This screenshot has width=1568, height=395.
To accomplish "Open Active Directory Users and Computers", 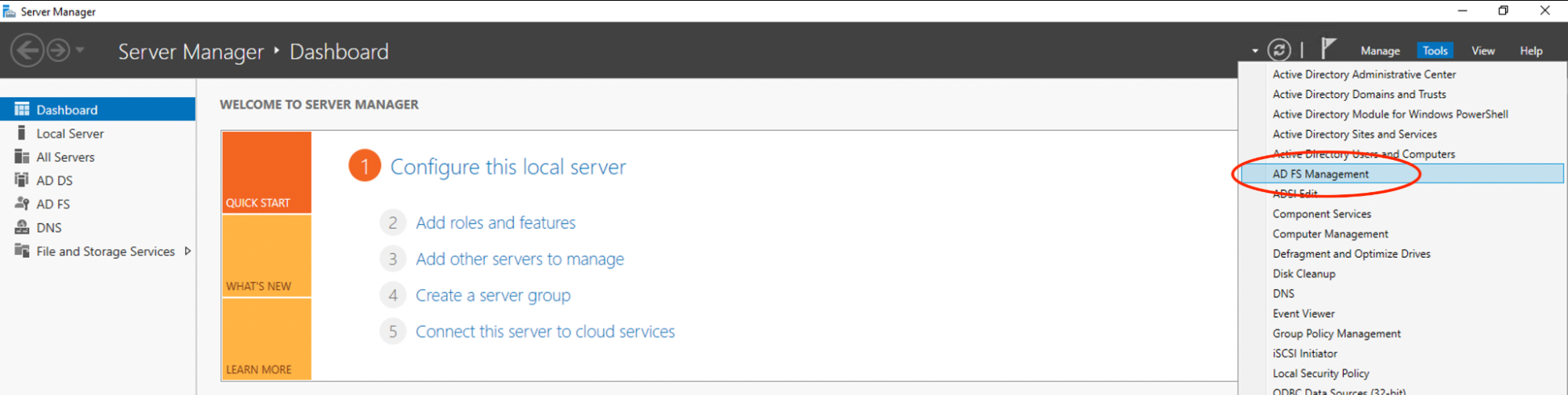I will 1363,154.
